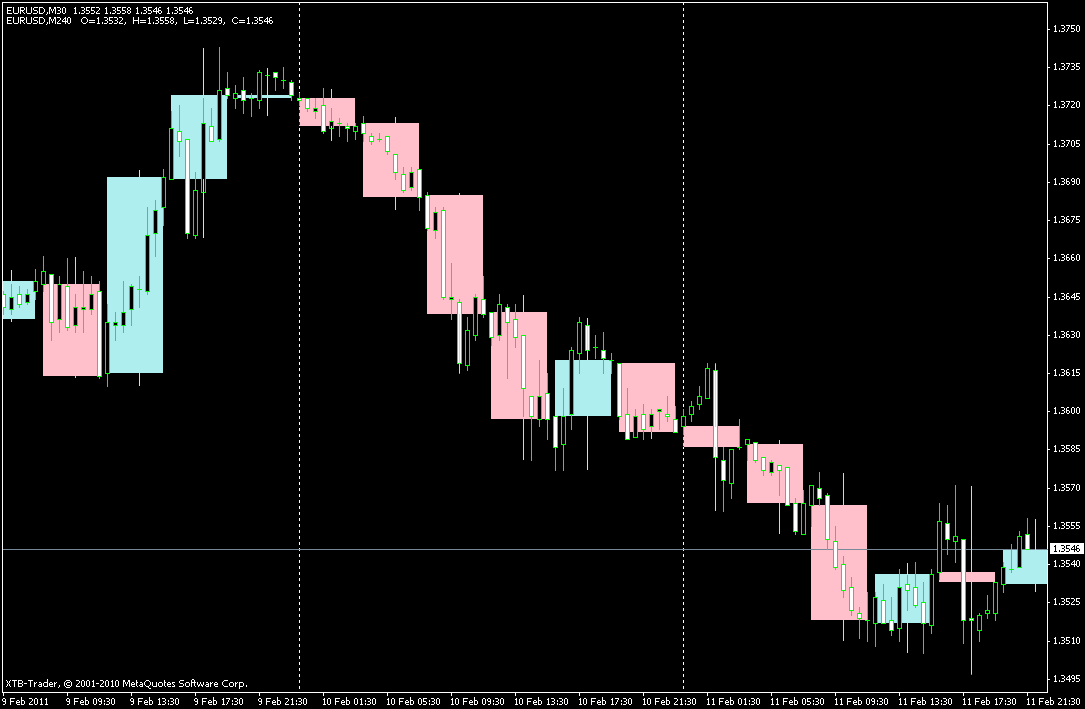Click the 11 Feb 05:30 time label

797,701
